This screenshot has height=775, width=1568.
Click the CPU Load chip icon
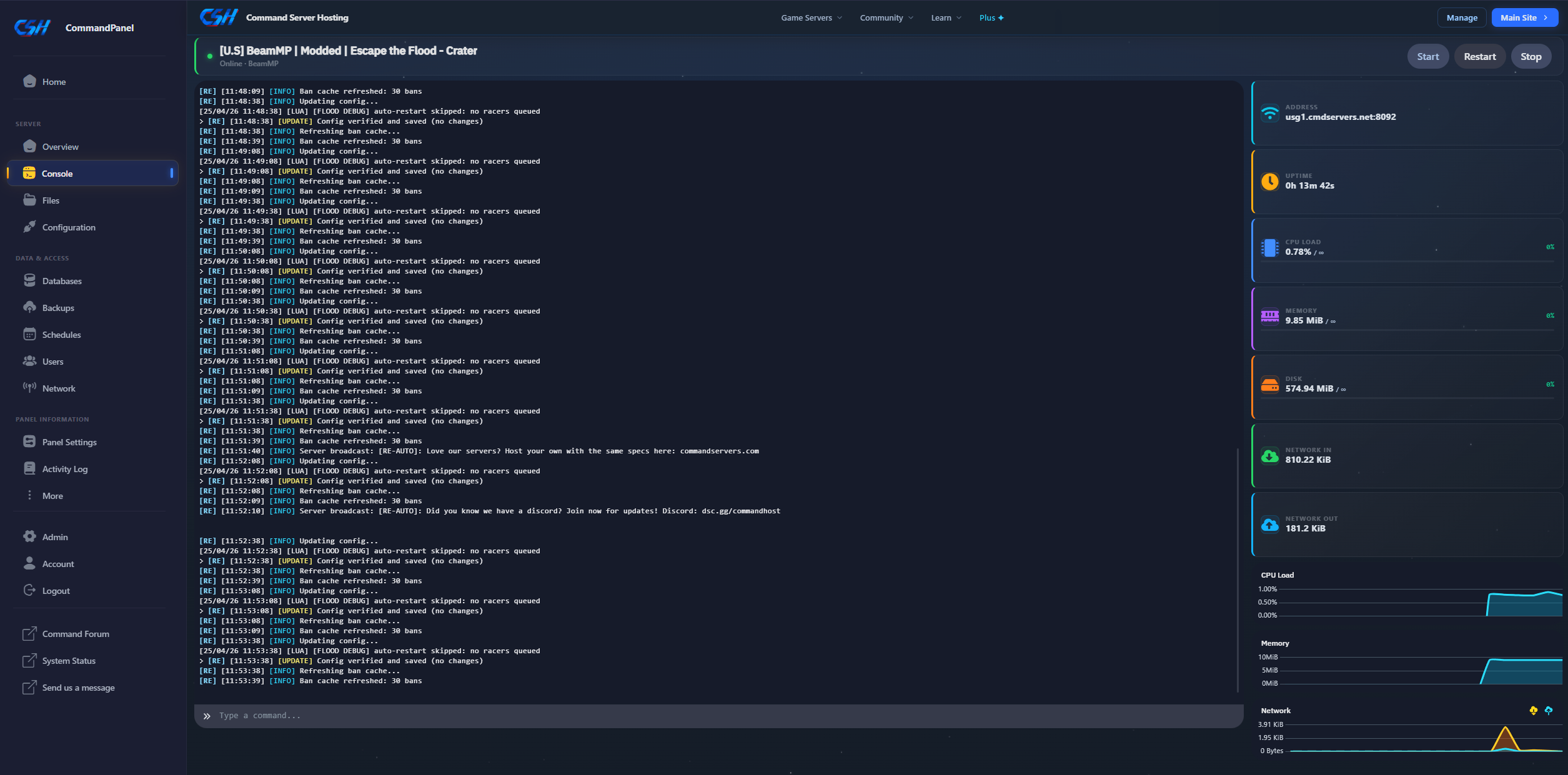[x=1269, y=248]
